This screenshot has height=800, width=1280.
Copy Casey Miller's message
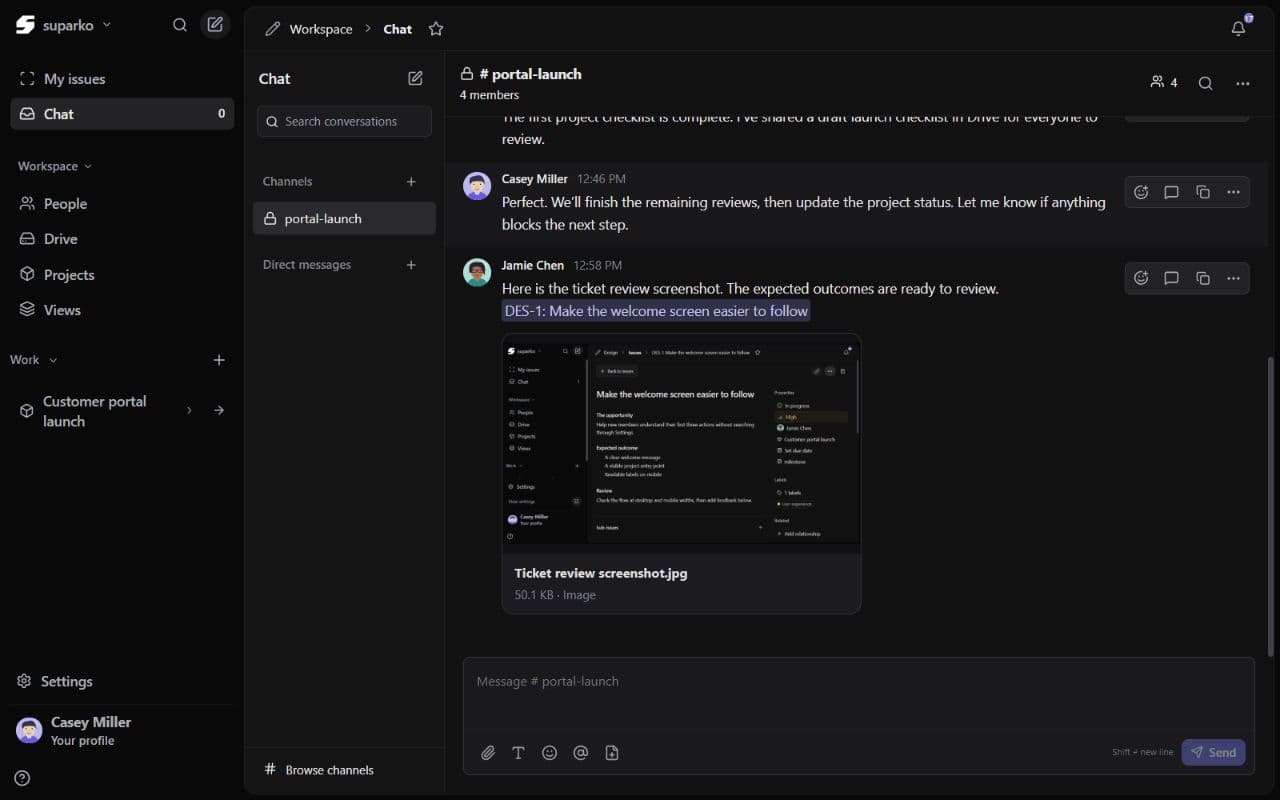coord(1203,192)
